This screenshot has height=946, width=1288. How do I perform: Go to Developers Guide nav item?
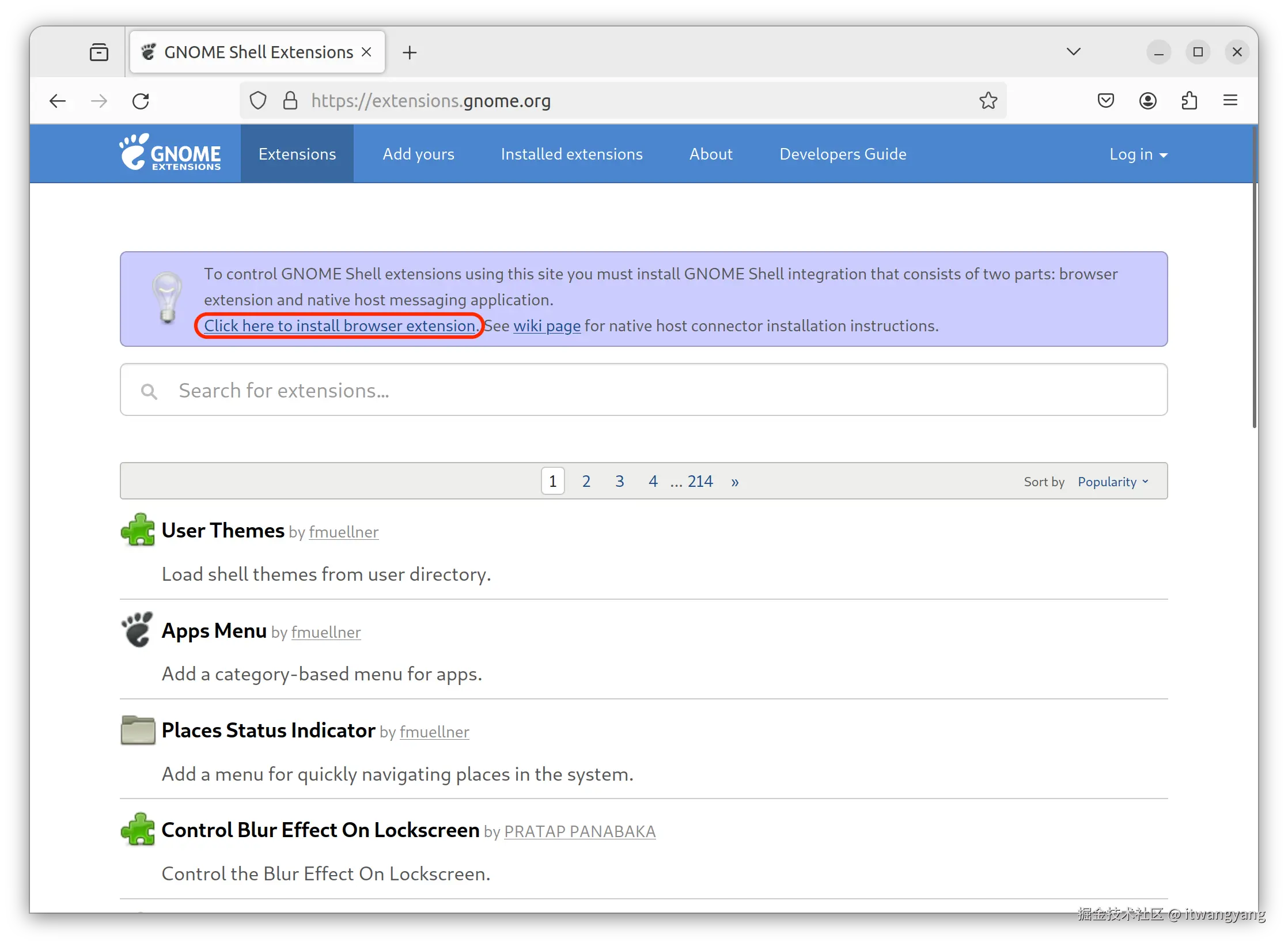pos(842,154)
